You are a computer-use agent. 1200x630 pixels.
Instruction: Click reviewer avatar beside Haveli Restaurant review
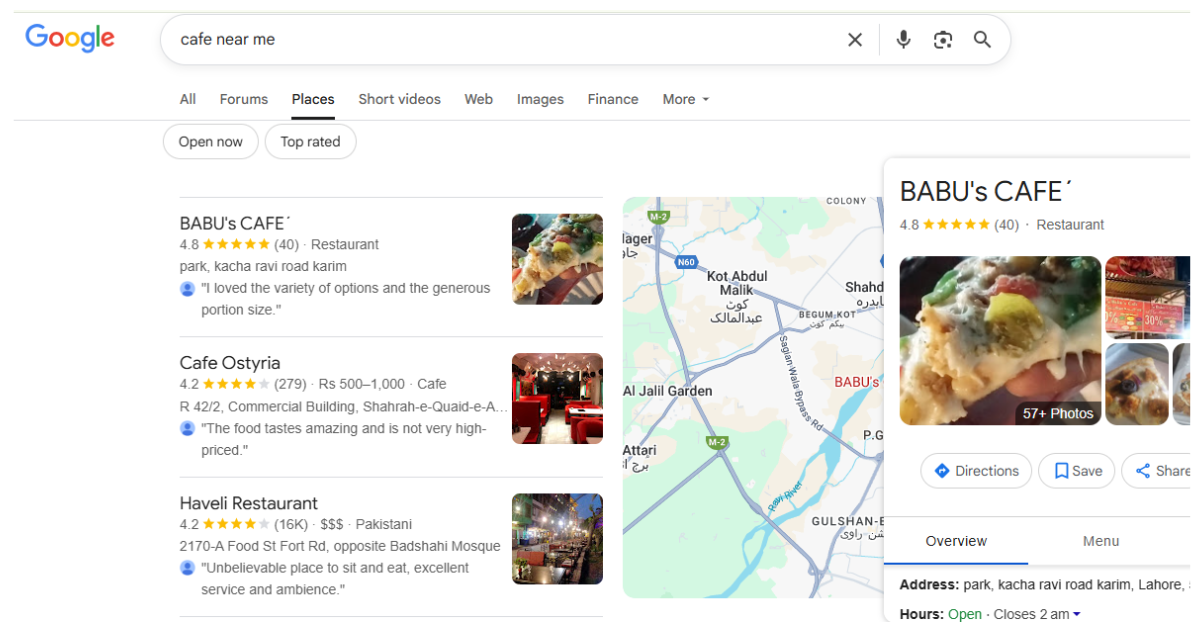pos(187,568)
